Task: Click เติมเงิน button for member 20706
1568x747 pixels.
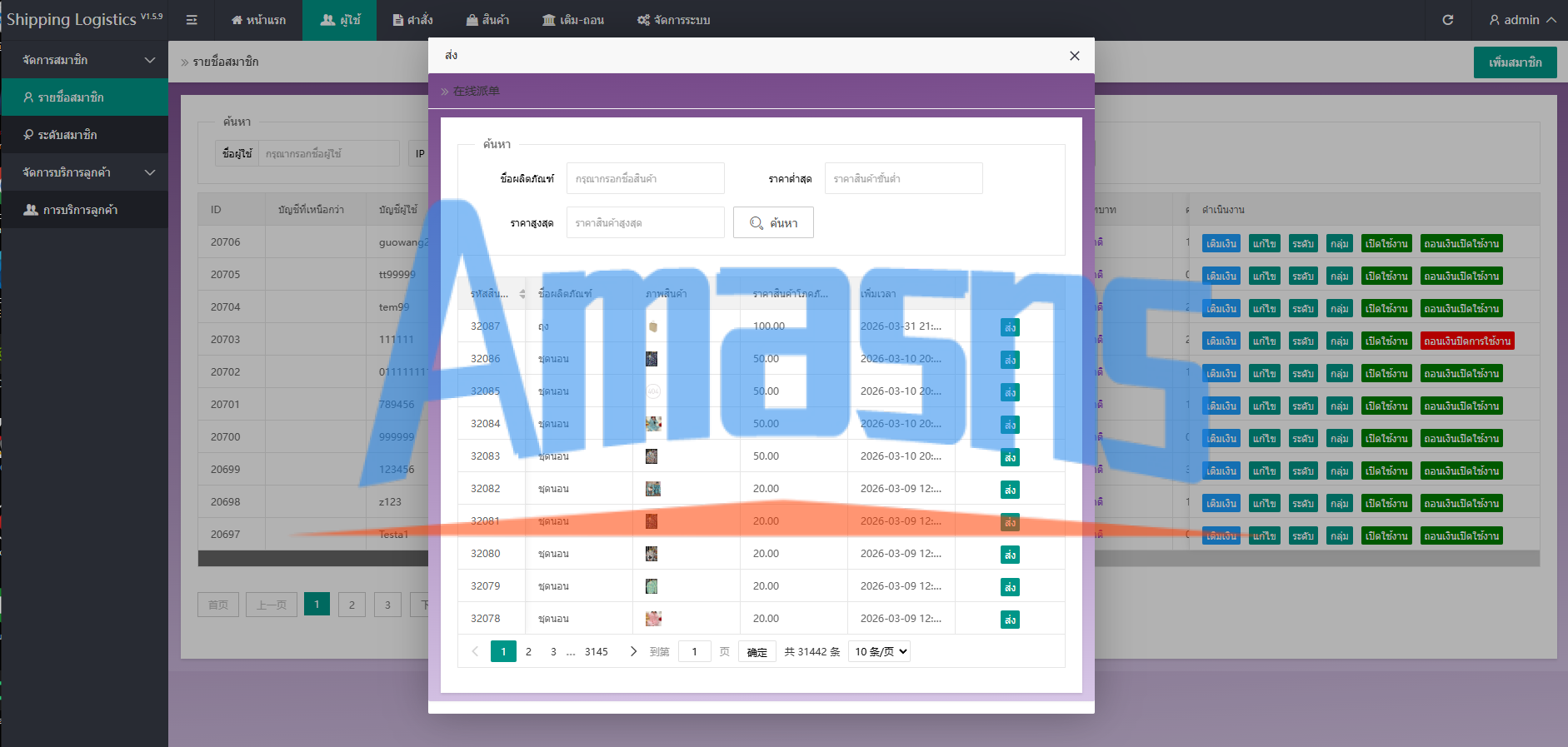Action: point(1221,243)
